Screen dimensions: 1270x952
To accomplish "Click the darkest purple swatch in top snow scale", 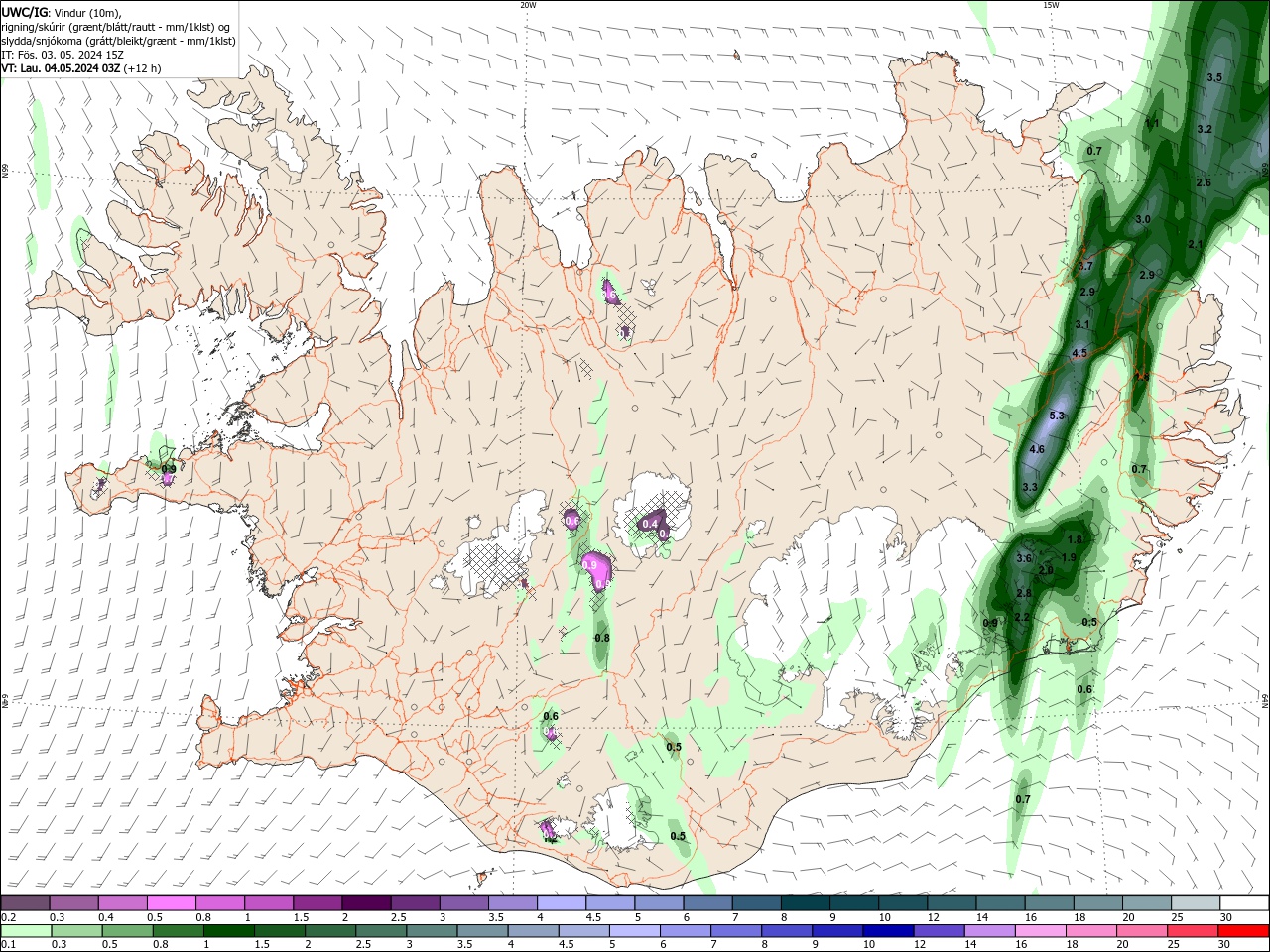I will (366, 902).
